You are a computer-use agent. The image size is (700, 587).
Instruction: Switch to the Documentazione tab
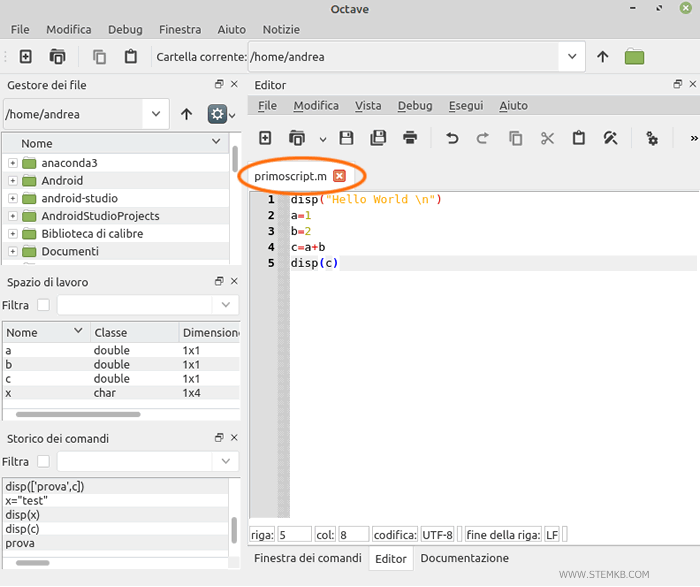tap(464, 558)
